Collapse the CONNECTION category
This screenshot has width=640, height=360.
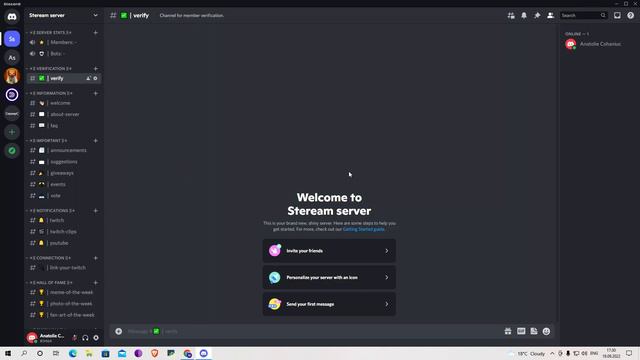(x=49, y=258)
